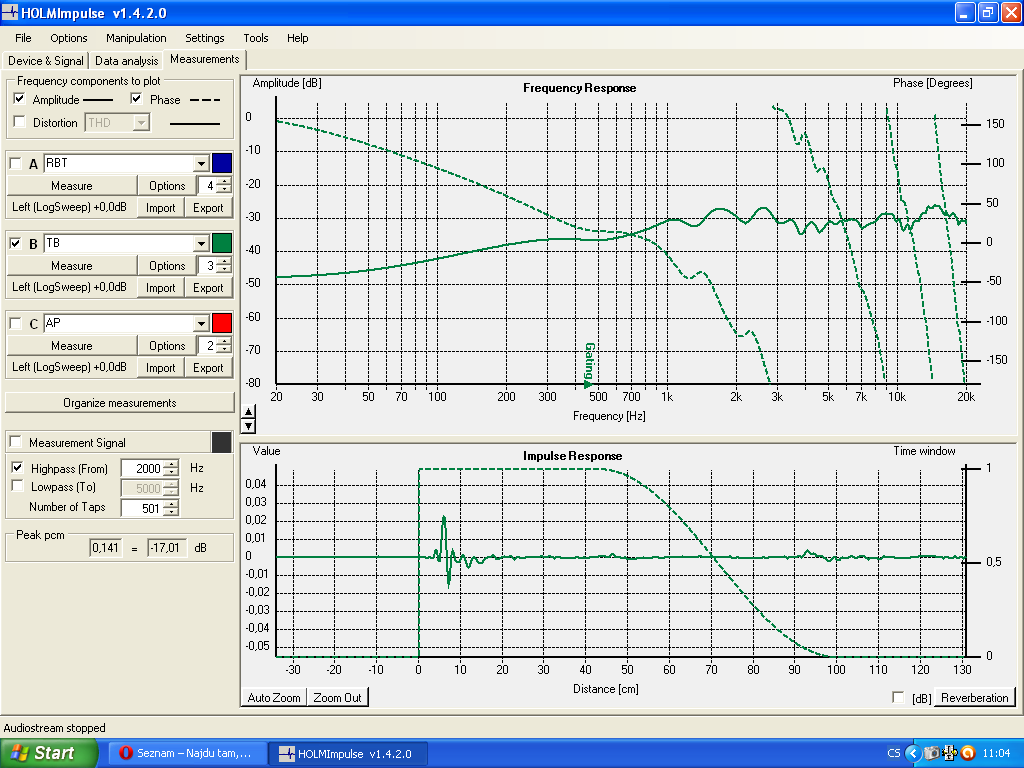Toggle the [dB] checkbox near Reverberation

click(898, 697)
